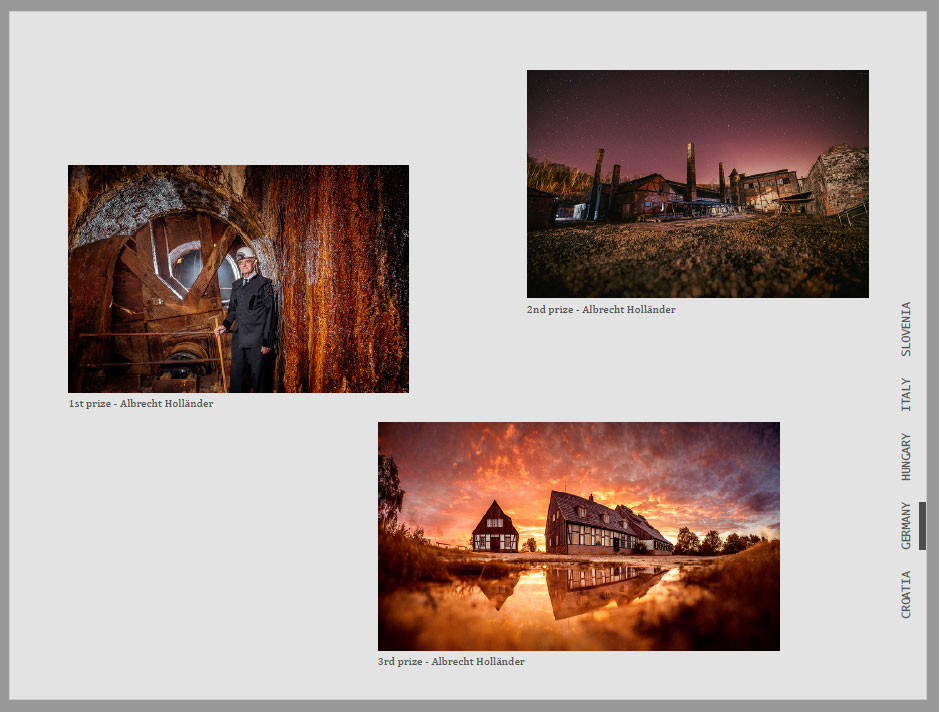Click the miner's white helmet in the photo
This screenshot has width=939, height=712.
tap(246, 254)
